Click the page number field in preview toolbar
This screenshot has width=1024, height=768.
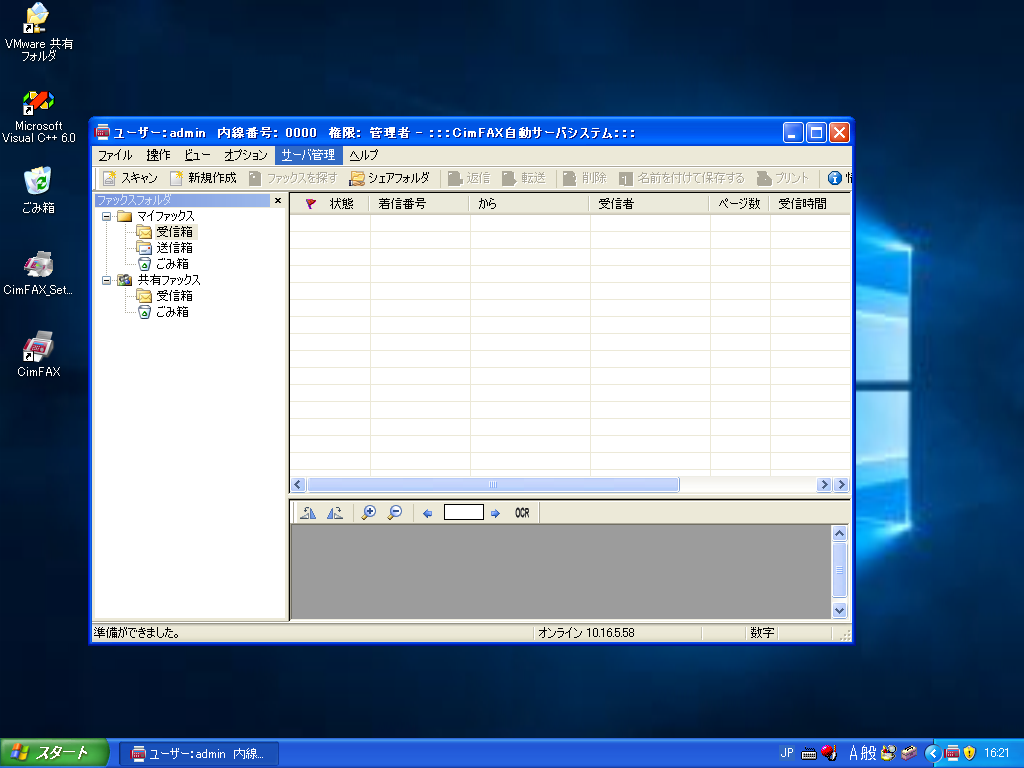pos(464,513)
